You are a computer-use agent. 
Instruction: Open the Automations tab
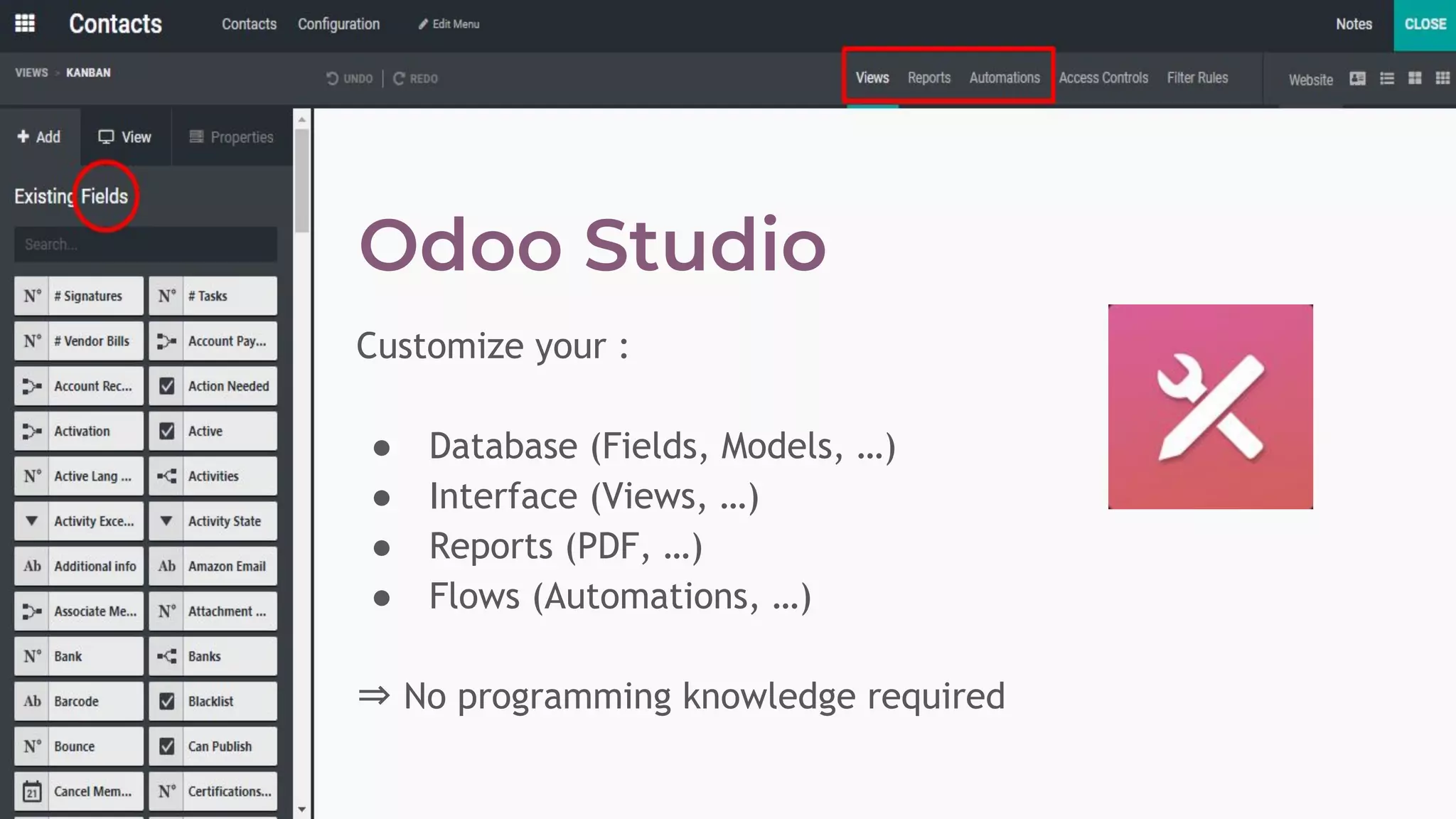(x=1004, y=77)
